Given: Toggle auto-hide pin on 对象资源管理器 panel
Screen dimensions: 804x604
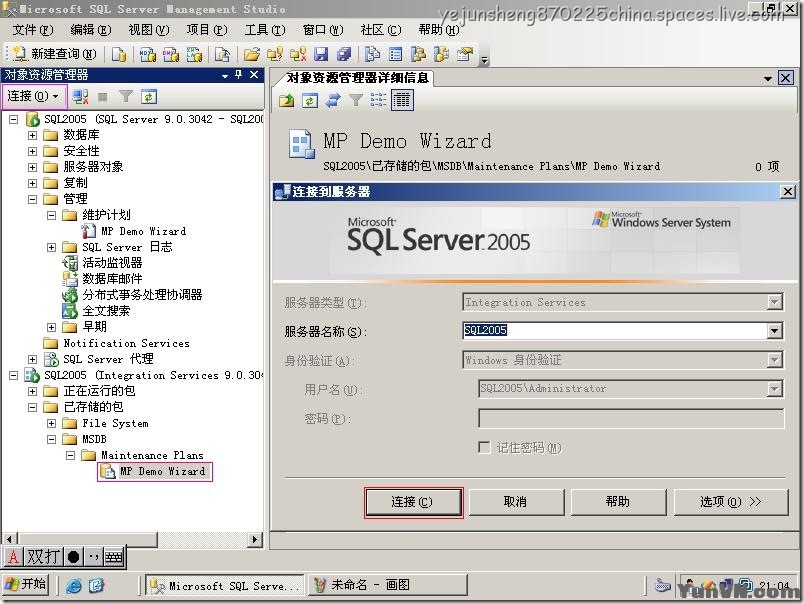Looking at the screenshot, I should click(238, 75).
